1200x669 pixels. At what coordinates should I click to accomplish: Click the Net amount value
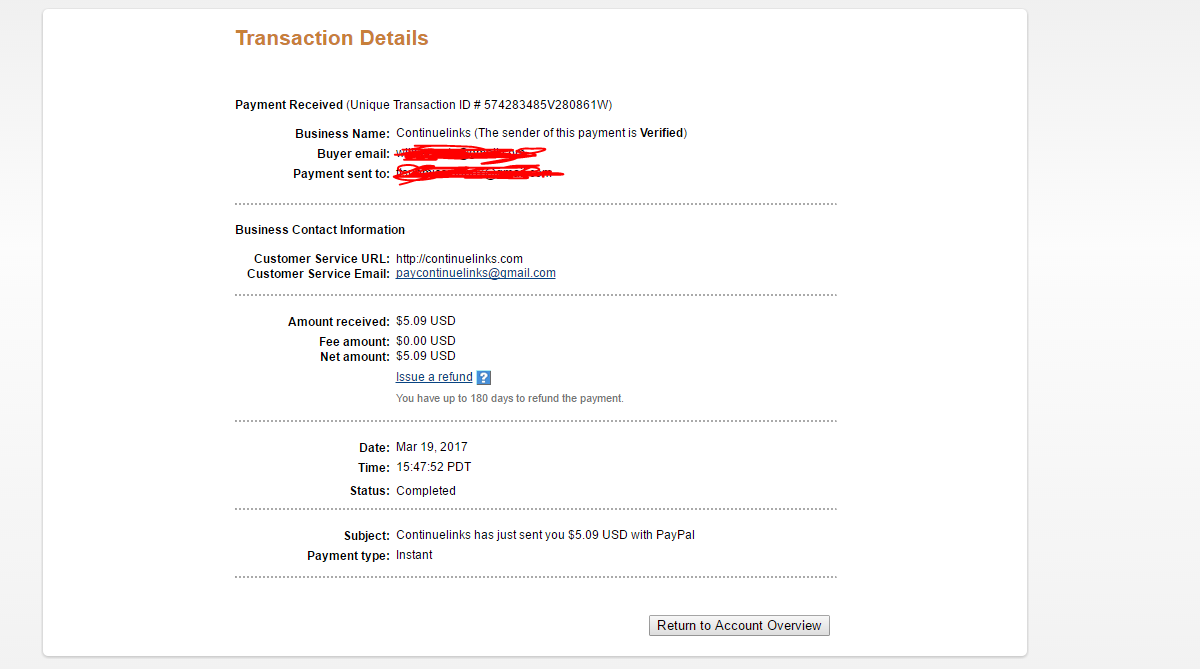(425, 356)
